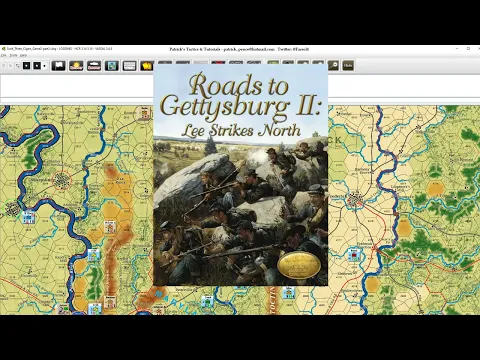Viewport: 480px width, 360px height.
Task: Click the white flag toolbar icon
Action: [58, 66]
